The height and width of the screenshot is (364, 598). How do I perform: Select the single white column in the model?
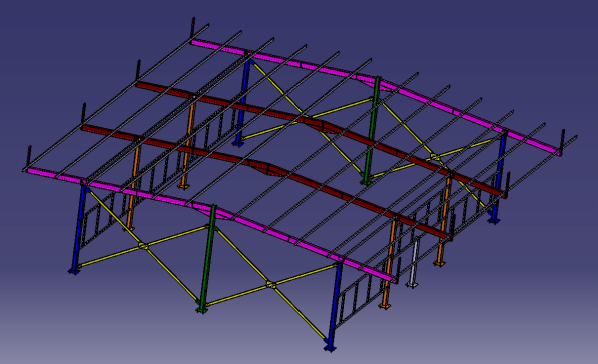point(414,263)
